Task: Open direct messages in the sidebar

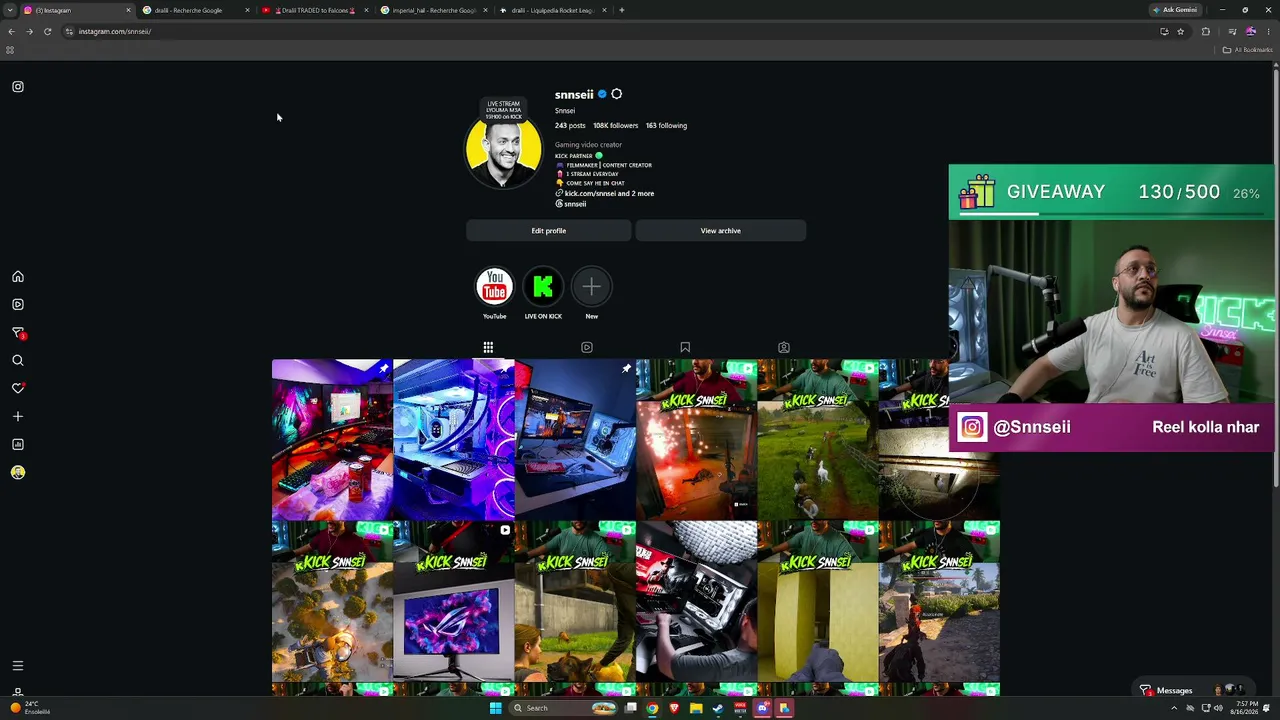Action: (x=18, y=333)
